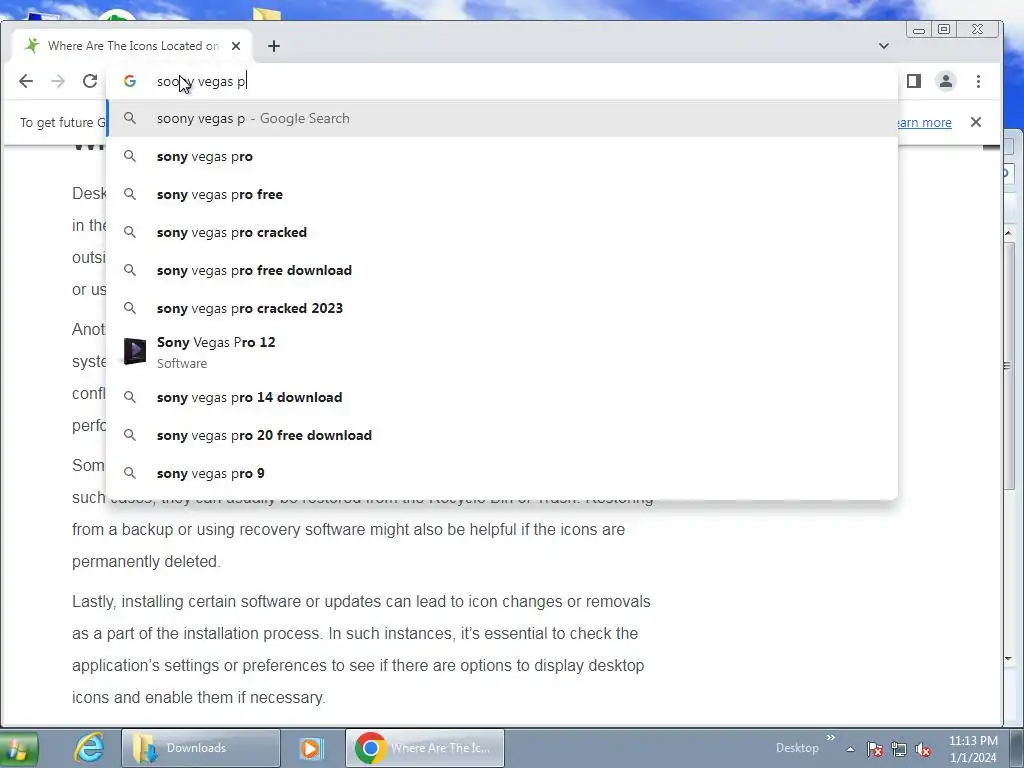Click the muted volume tray icon

point(923,749)
